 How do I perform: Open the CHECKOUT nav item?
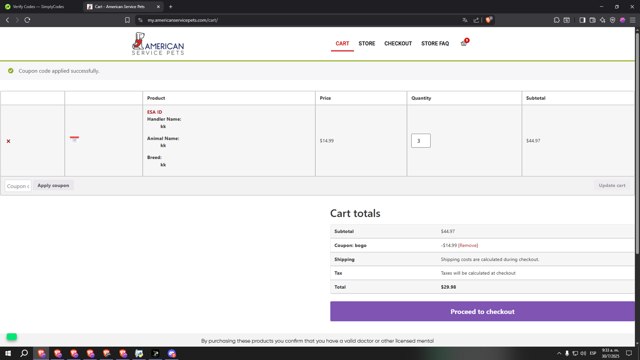pos(398,43)
